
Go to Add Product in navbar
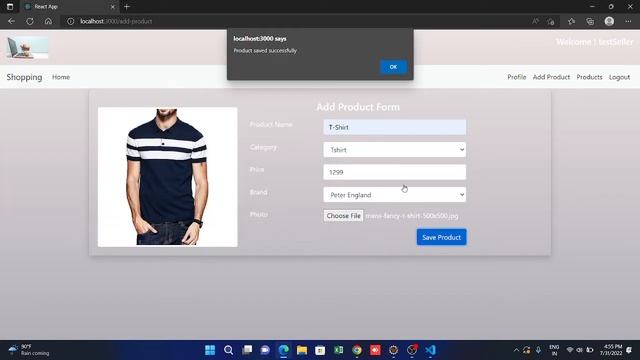point(551,77)
